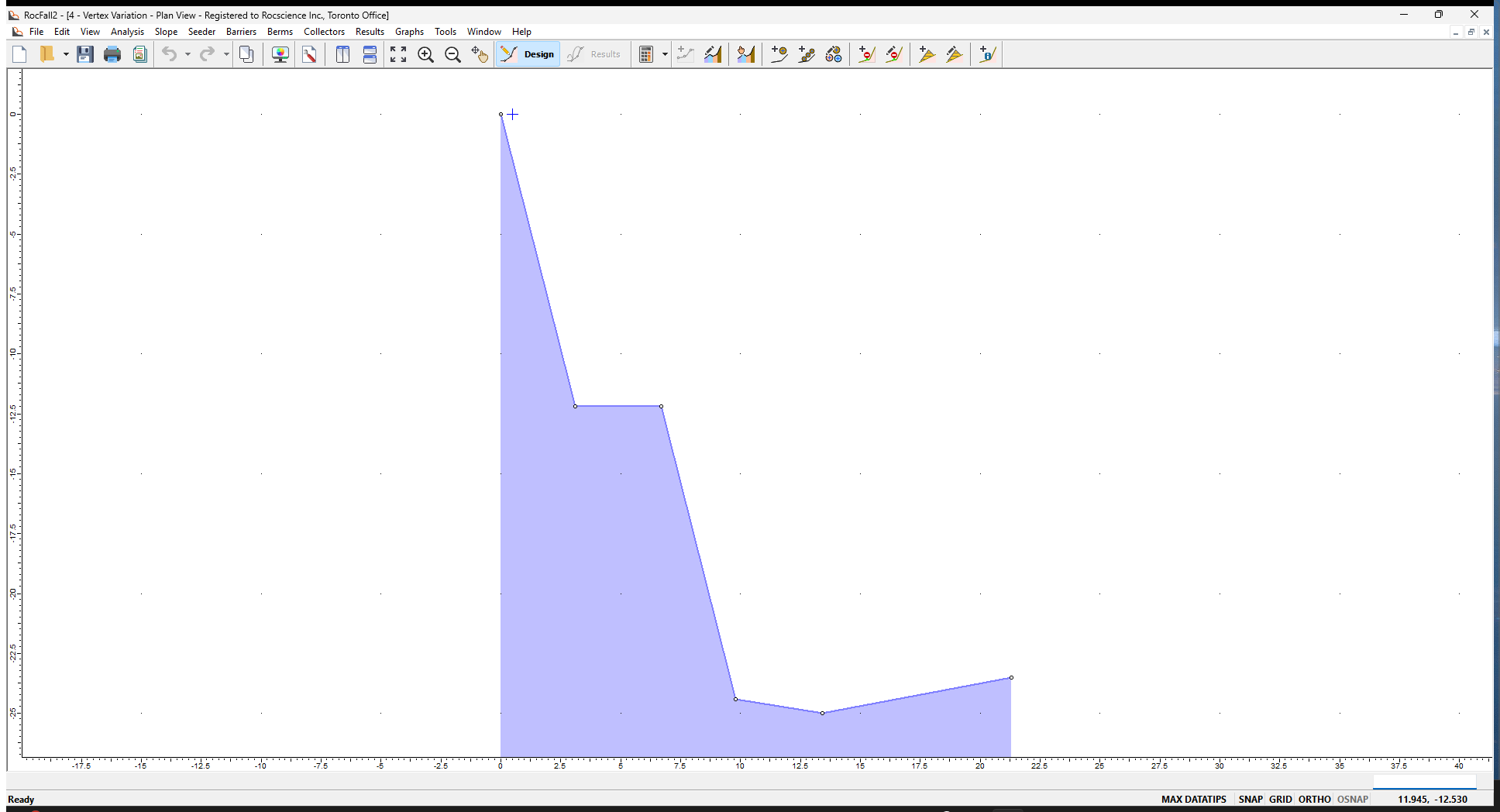Click the Zoom Out magnifier icon
Image resolution: width=1500 pixels, height=812 pixels.
[x=452, y=54]
